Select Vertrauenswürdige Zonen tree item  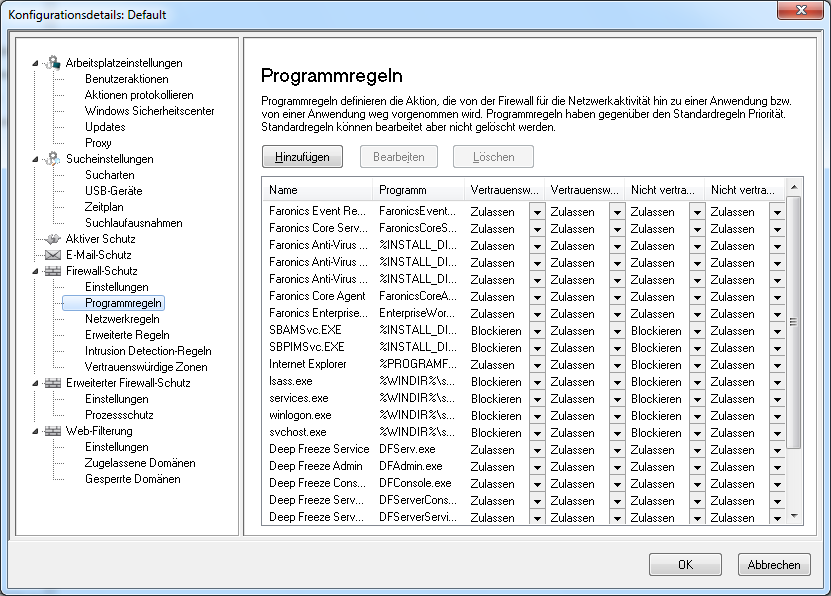[x=146, y=367]
